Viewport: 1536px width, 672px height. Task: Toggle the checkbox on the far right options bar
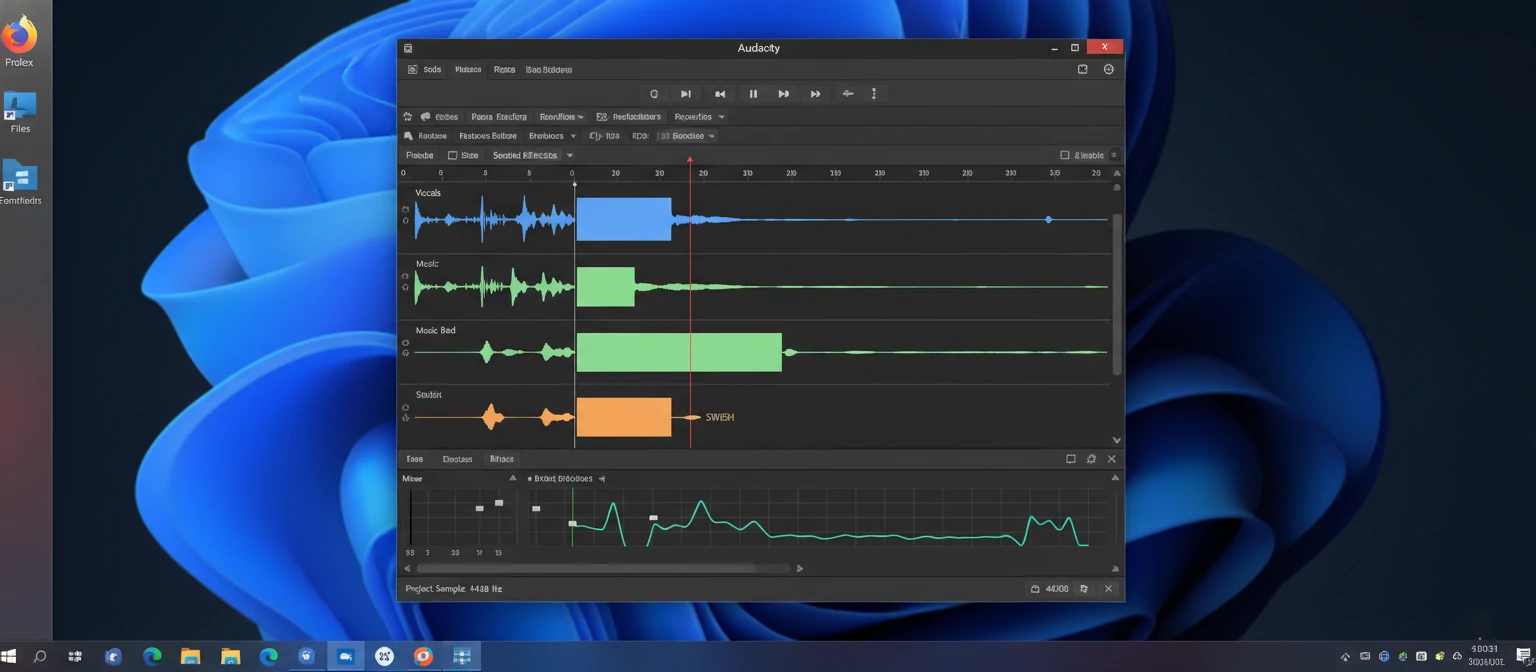coord(1066,155)
